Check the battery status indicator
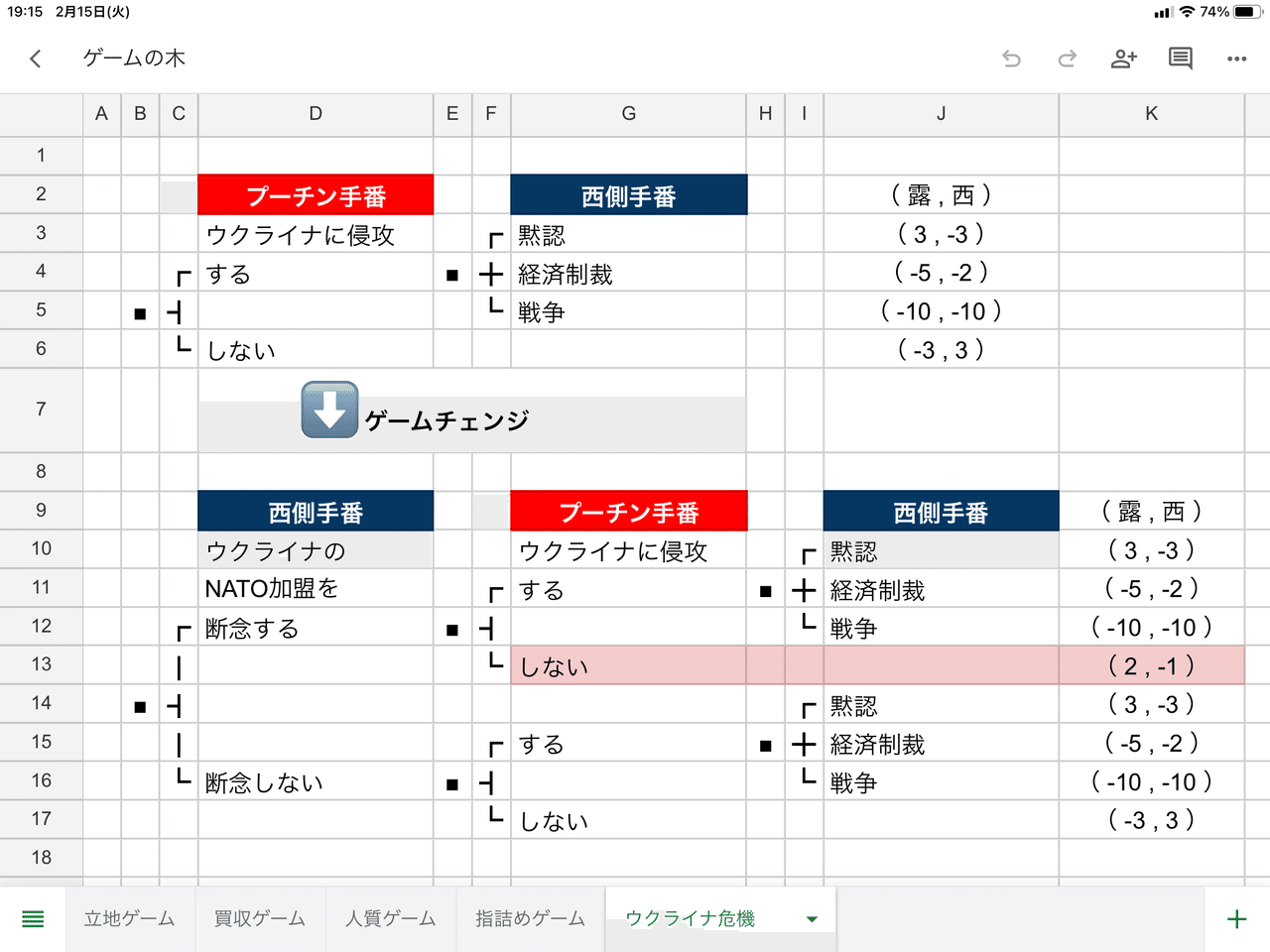 tap(1249, 12)
